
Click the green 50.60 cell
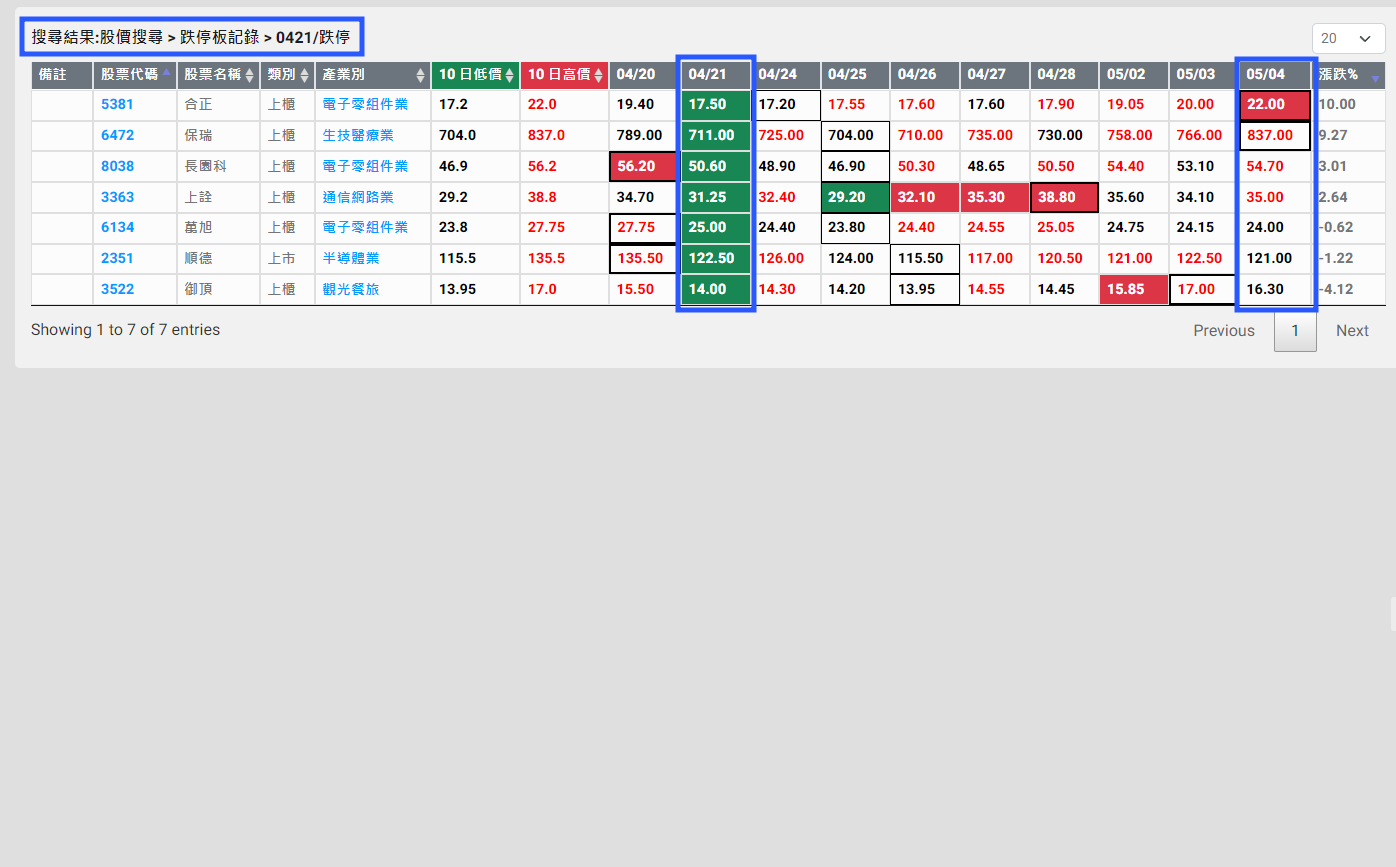point(715,167)
